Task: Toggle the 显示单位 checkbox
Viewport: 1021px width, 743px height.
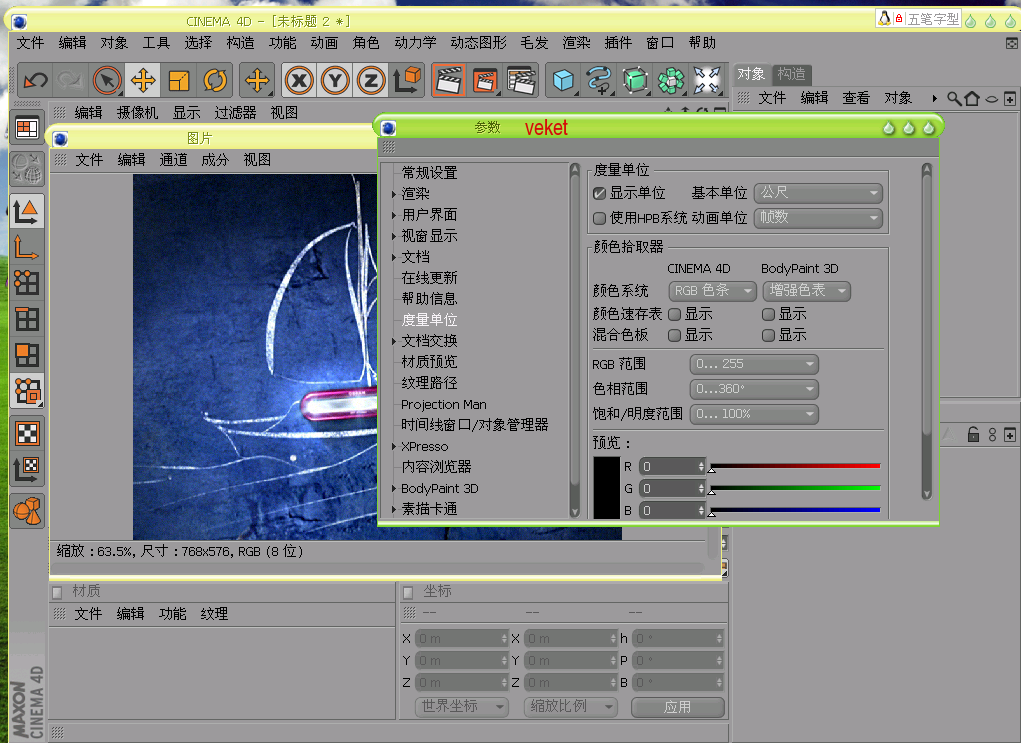Action: [x=600, y=193]
